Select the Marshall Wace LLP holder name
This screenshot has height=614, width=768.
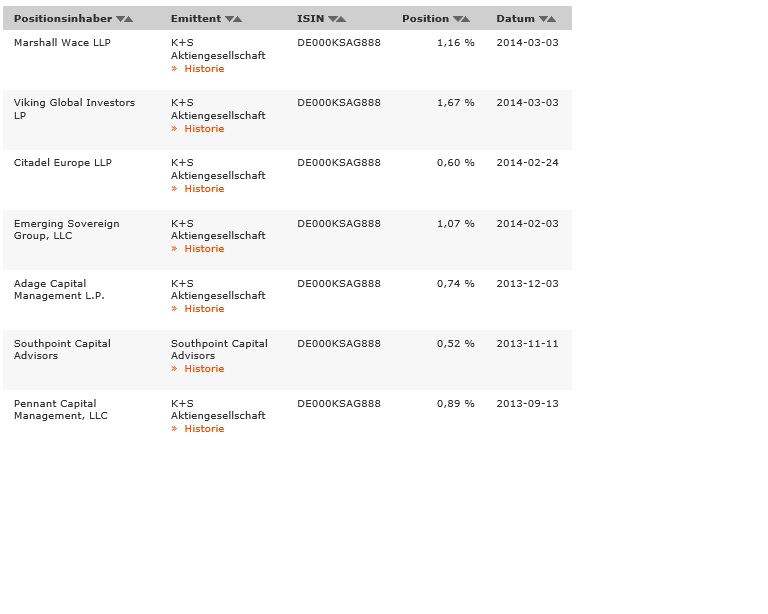[62, 43]
